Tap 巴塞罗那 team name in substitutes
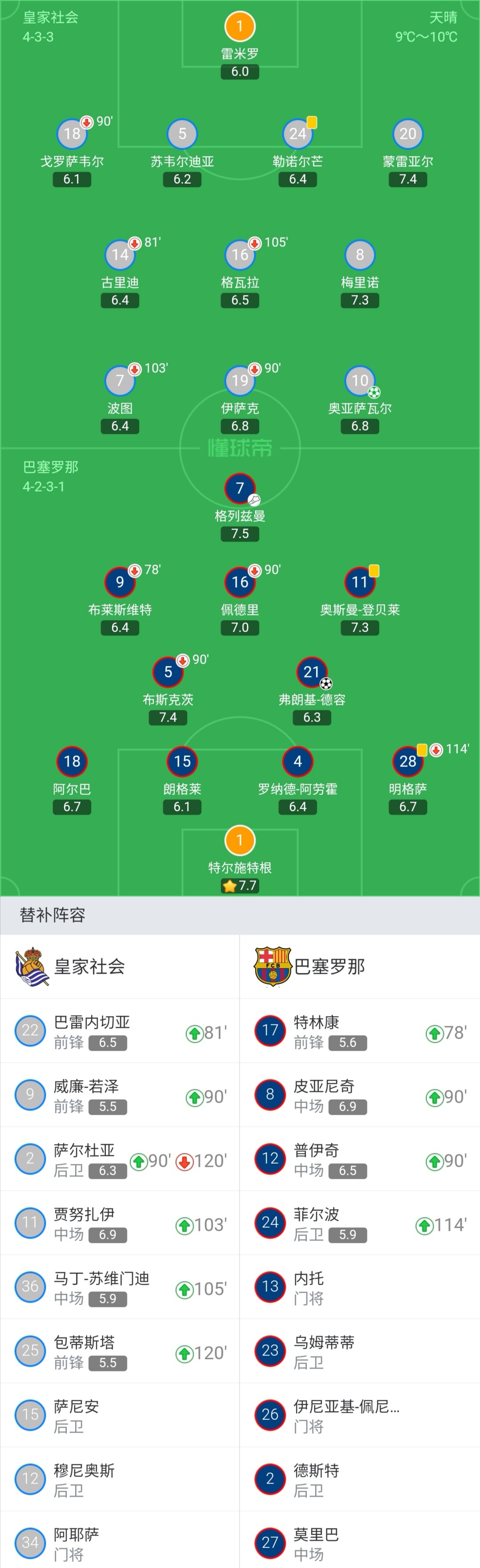The image size is (480, 1568). pyautogui.click(x=329, y=967)
